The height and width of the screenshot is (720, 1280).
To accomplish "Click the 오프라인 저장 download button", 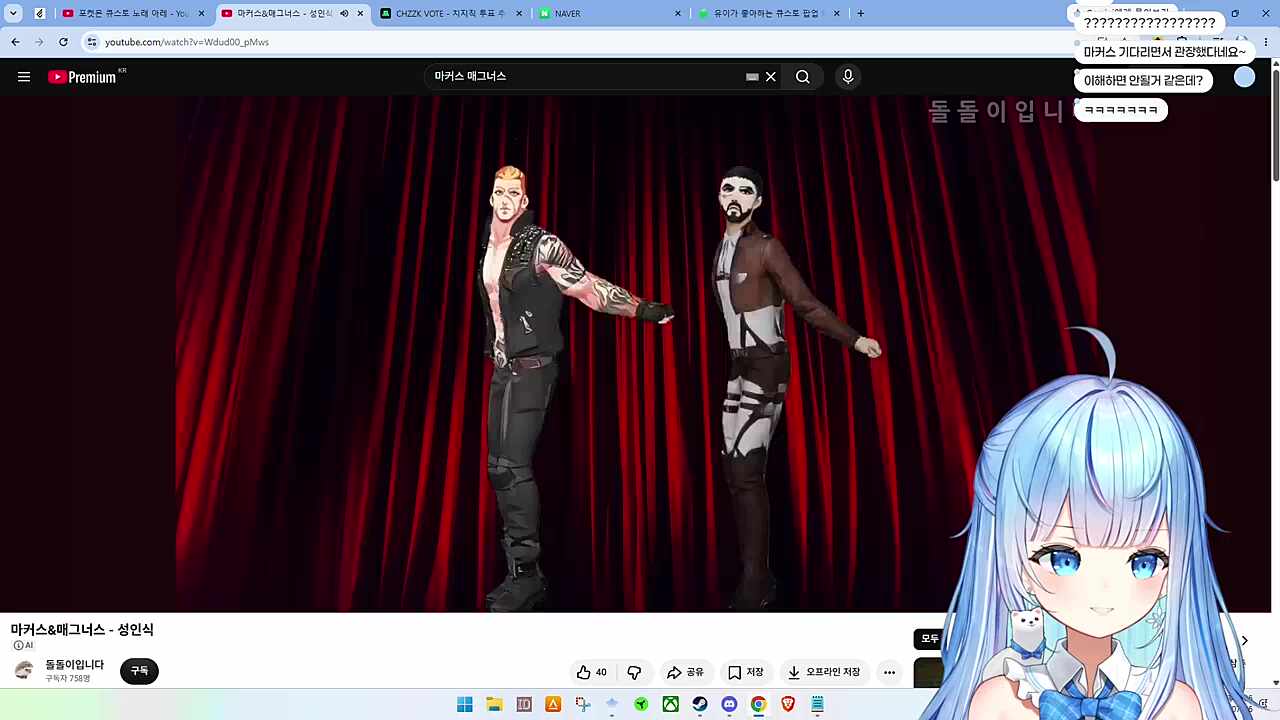I will tap(824, 672).
